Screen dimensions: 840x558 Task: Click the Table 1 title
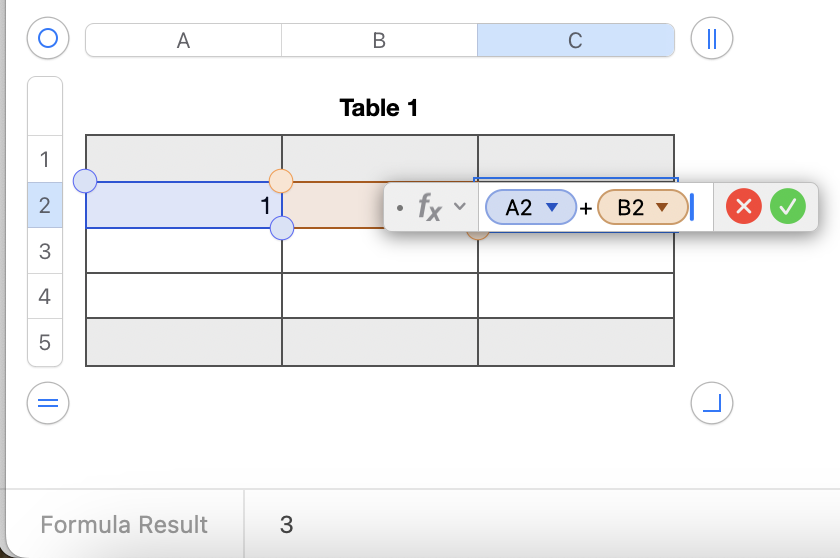click(379, 108)
